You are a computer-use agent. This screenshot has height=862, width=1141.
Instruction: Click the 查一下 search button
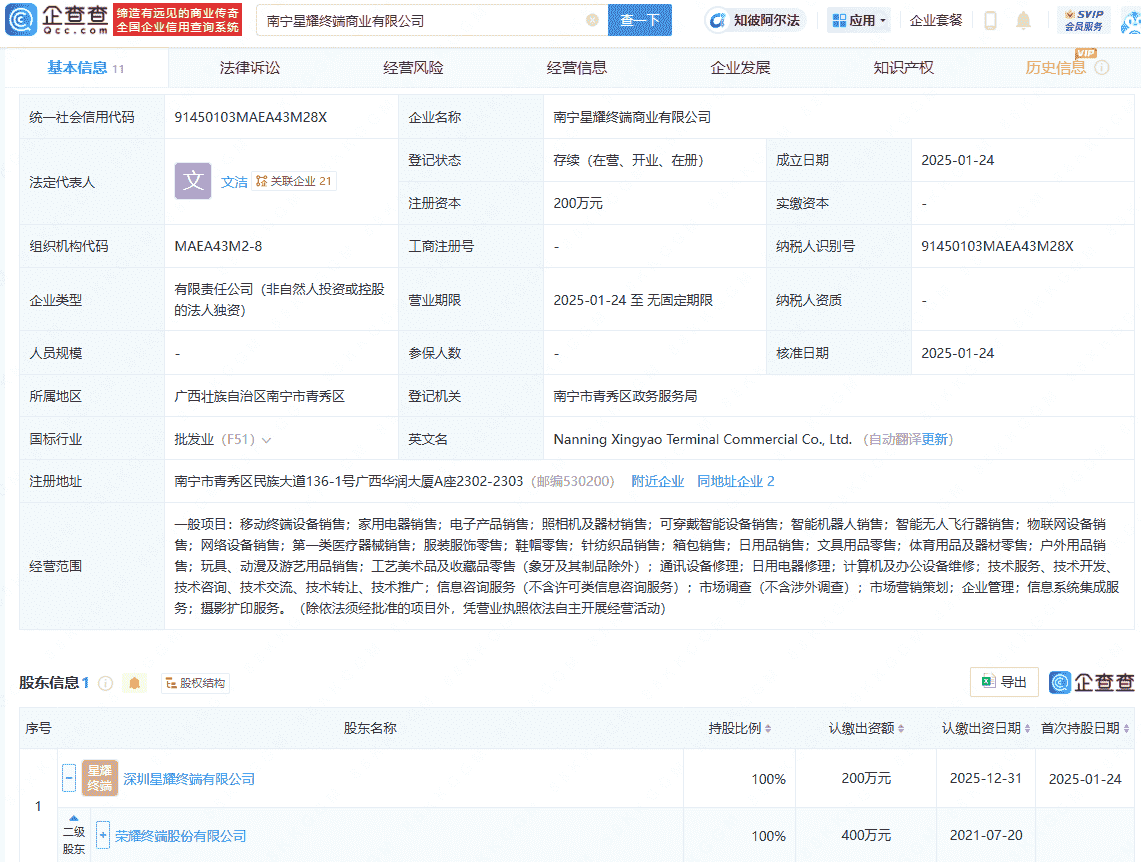[639, 19]
